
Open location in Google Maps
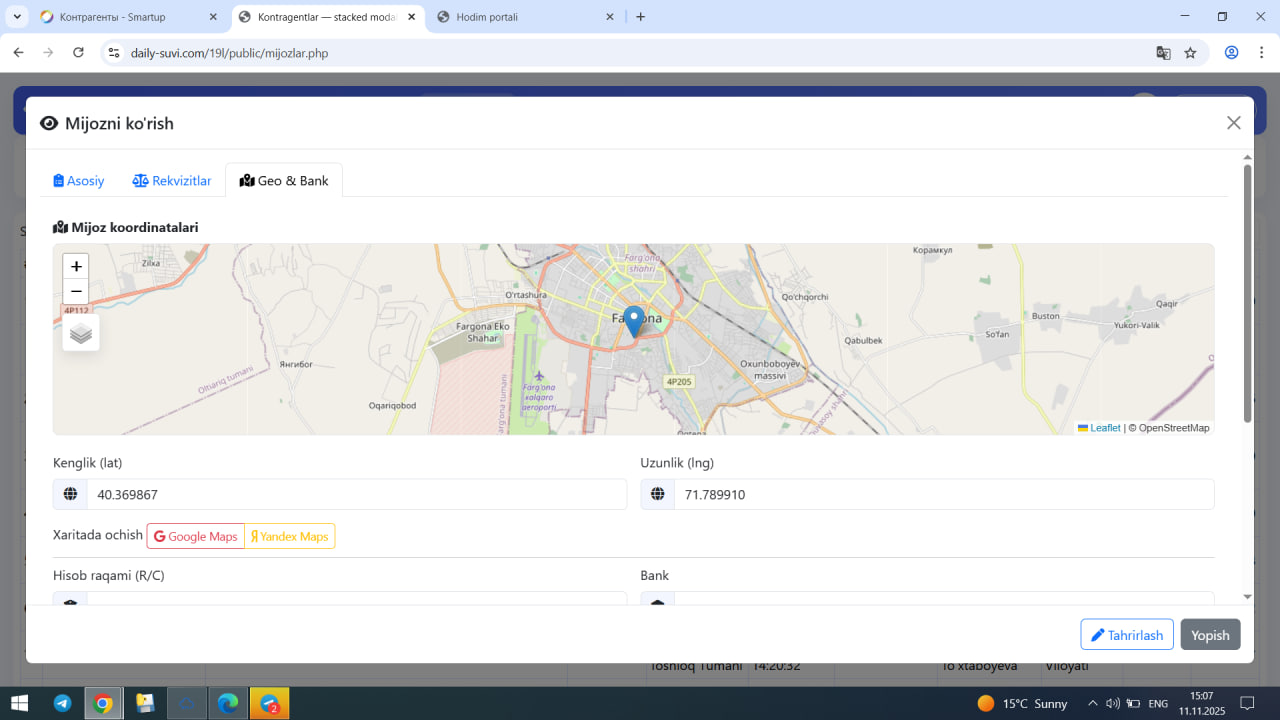pyautogui.click(x=196, y=537)
